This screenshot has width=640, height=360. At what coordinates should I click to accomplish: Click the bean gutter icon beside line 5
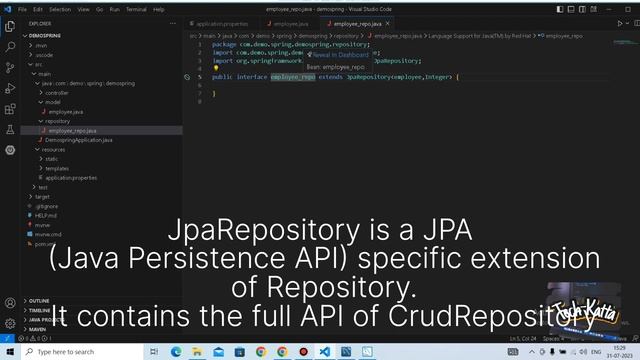187,77
